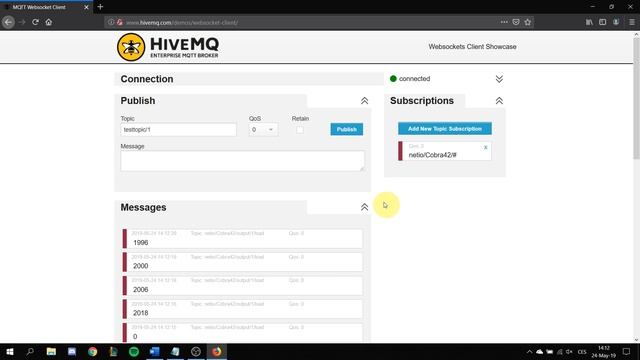Collapse the Publish panel chevron
Screen dimensions: 640x360
(x=364, y=101)
